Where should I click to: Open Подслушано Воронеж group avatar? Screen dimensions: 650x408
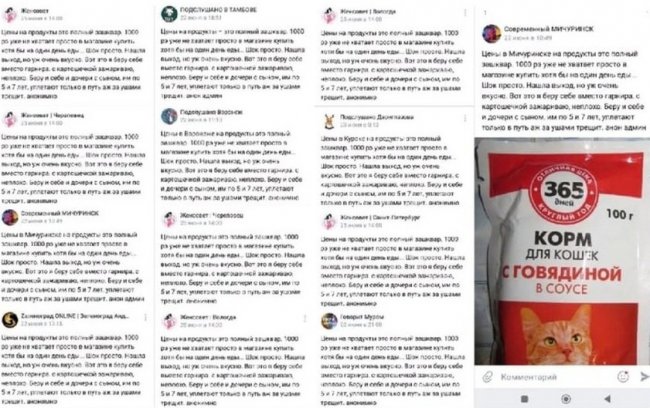[169, 116]
